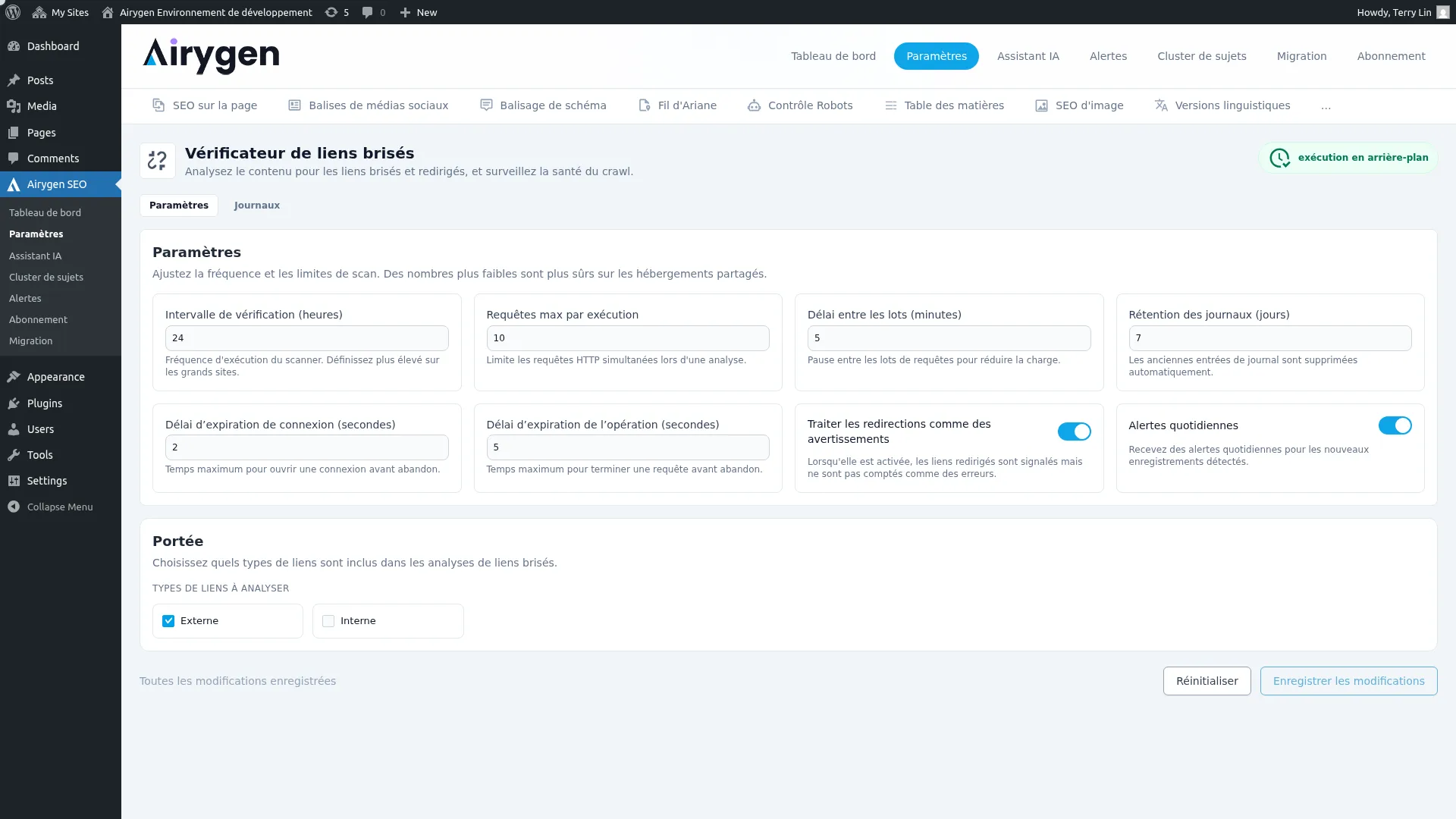Click the Versions linguistiques translate icon

[x=1161, y=105]
